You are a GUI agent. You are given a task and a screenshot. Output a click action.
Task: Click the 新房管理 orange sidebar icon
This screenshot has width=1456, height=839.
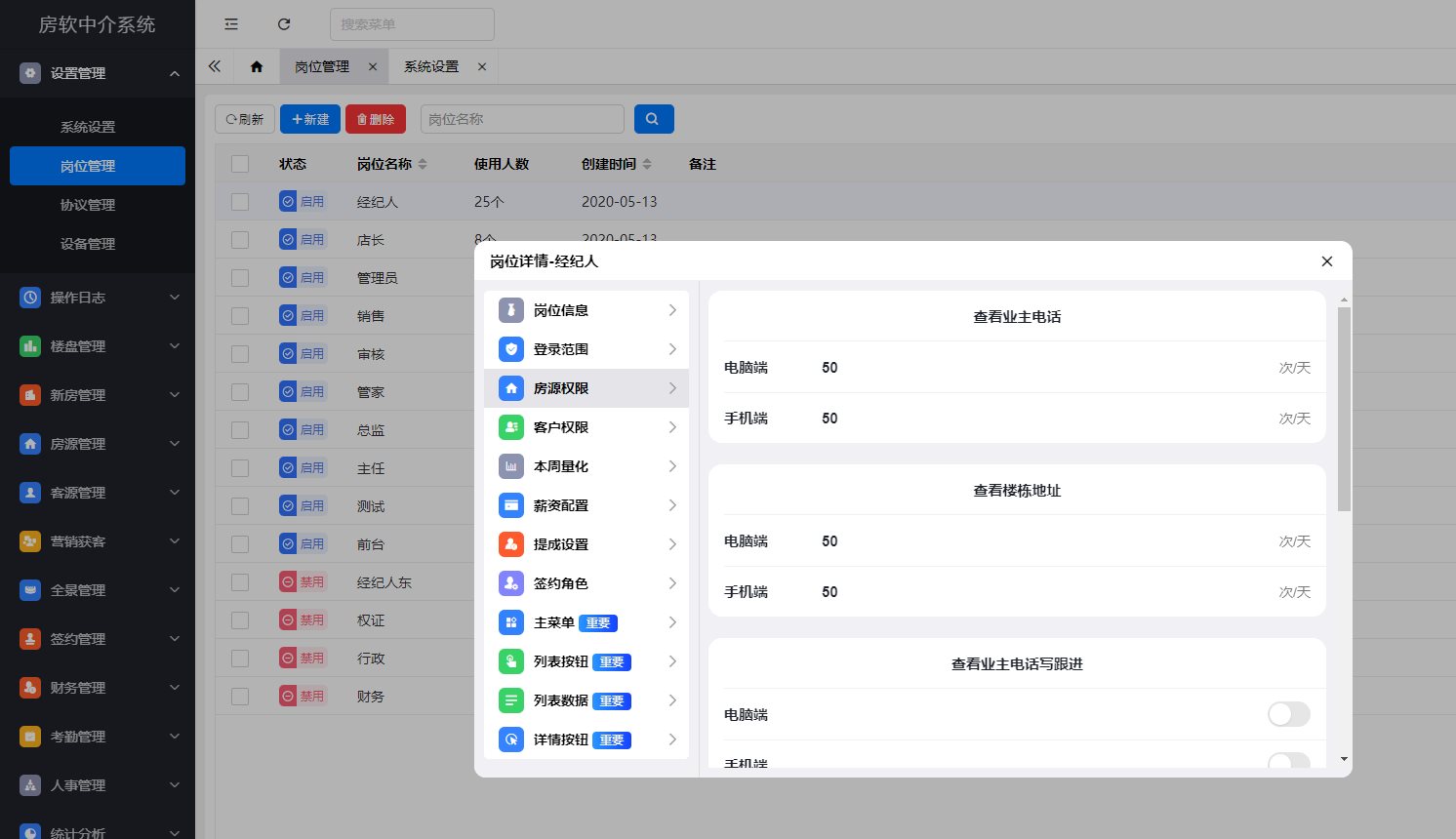point(30,395)
